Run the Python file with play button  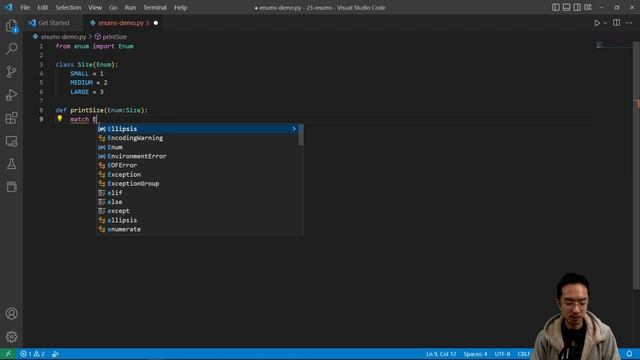[x=597, y=23]
